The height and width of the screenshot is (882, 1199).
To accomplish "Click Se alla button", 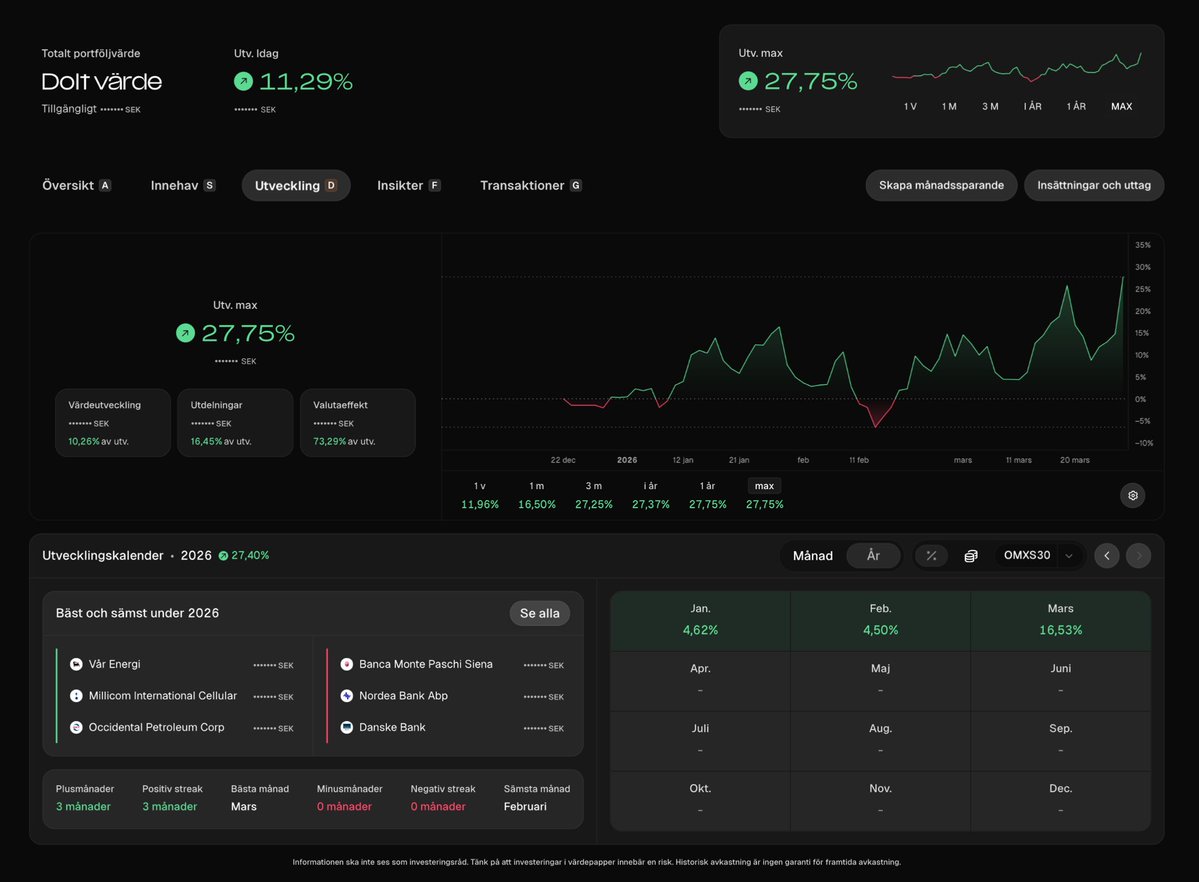I will pos(539,613).
